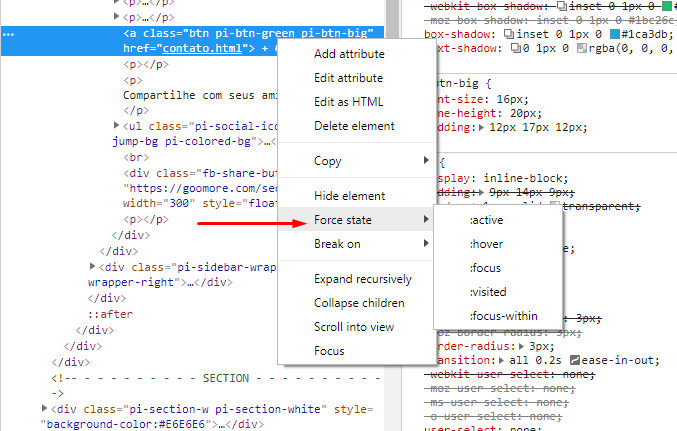677x431 pixels.
Task: Click the 'https://goomore.com/se' URL attribute
Action: pyautogui.click(x=202, y=188)
